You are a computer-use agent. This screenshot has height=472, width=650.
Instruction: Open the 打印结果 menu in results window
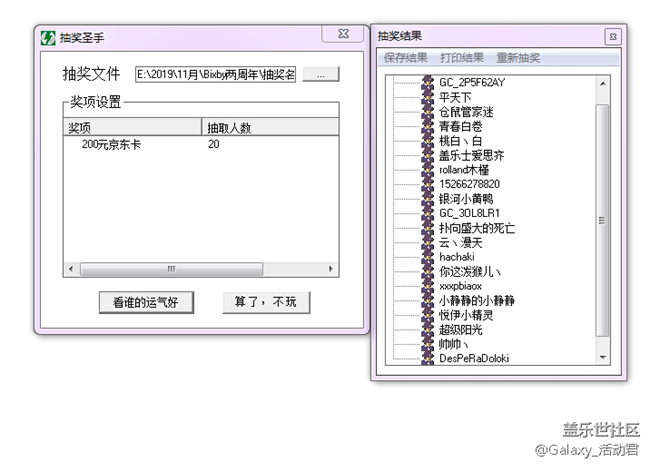coord(462,58)
